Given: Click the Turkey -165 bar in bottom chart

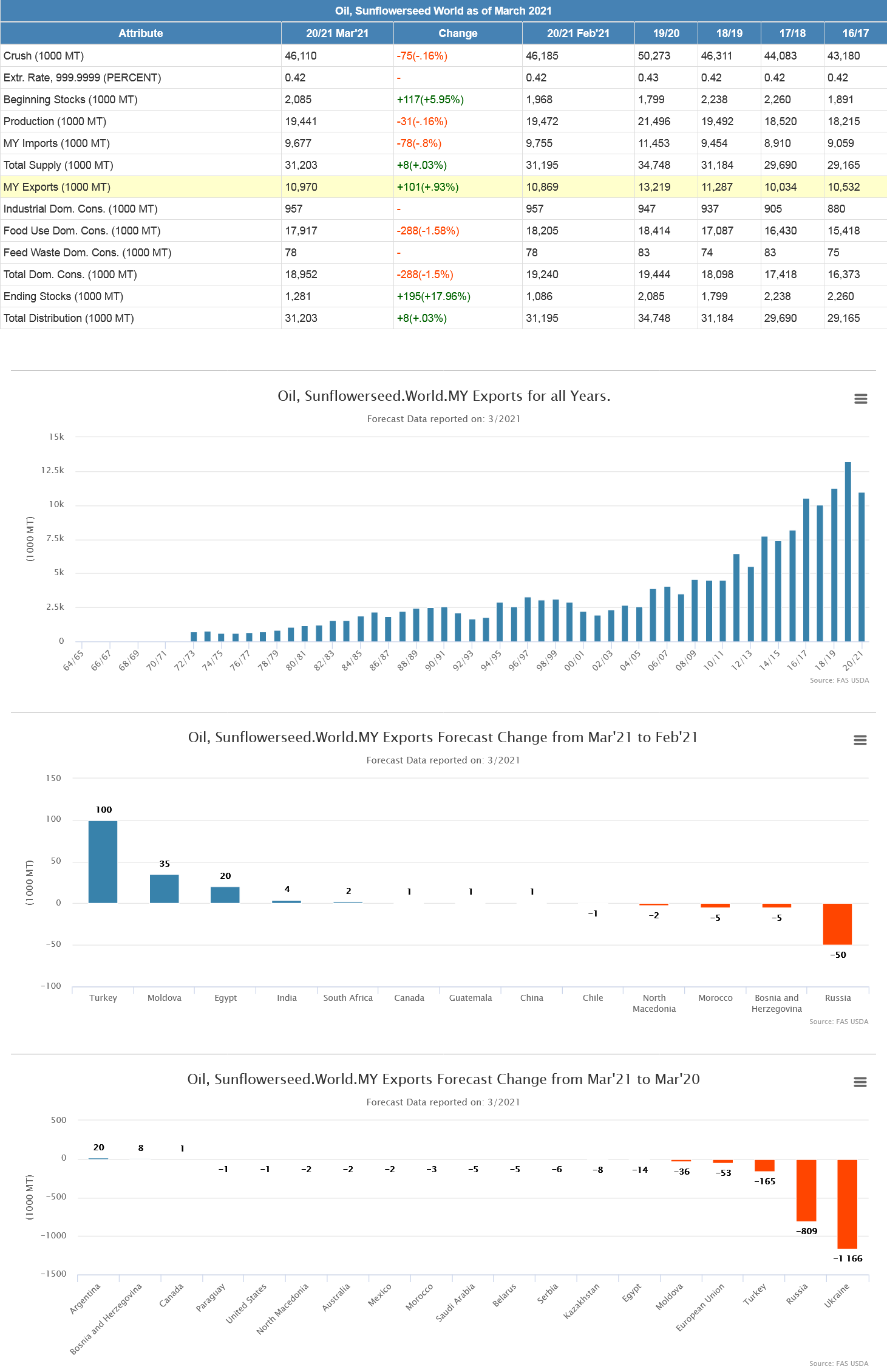Looking at the screenshot, I should point(764,1166).
